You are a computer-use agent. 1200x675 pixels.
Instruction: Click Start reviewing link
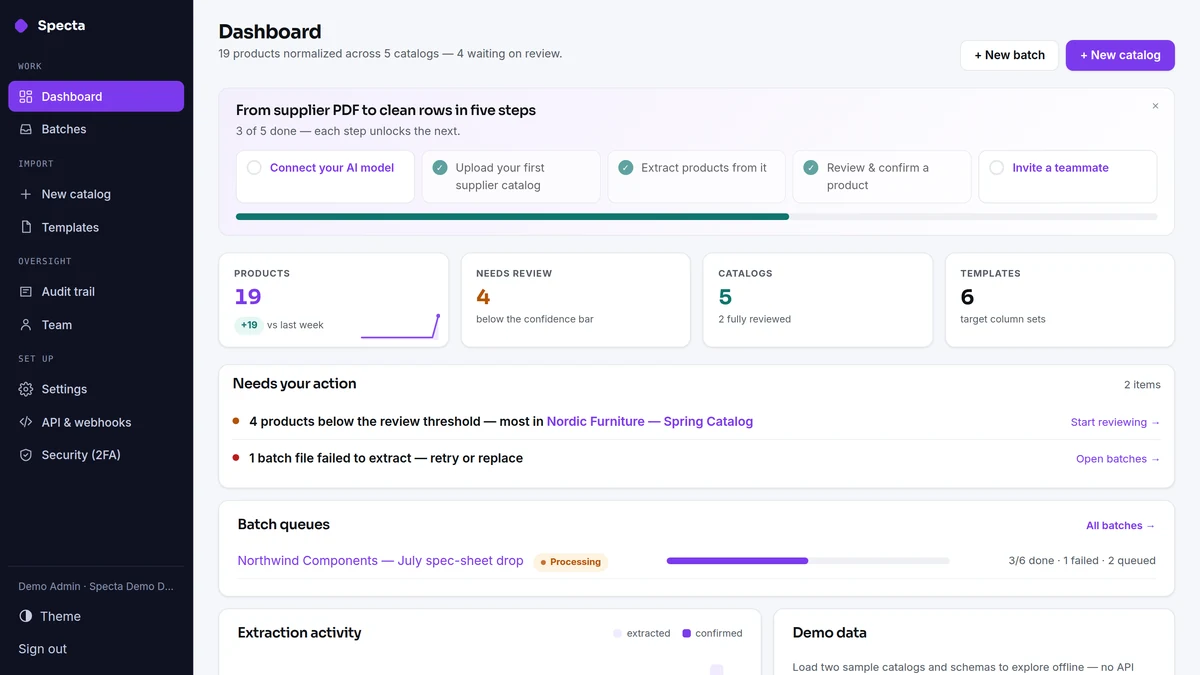[x=1115, y=422]
